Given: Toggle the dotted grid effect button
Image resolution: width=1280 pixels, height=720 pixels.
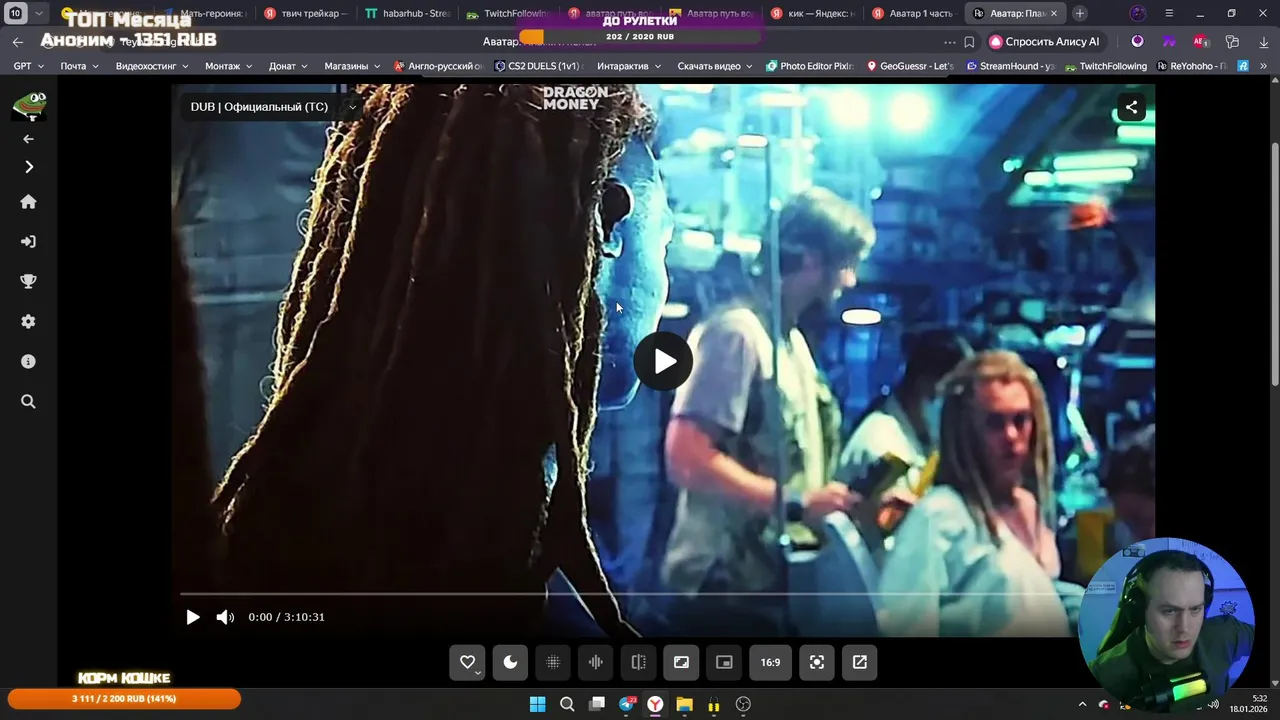Looking at the screenshot, I should [x=553, y=662].
